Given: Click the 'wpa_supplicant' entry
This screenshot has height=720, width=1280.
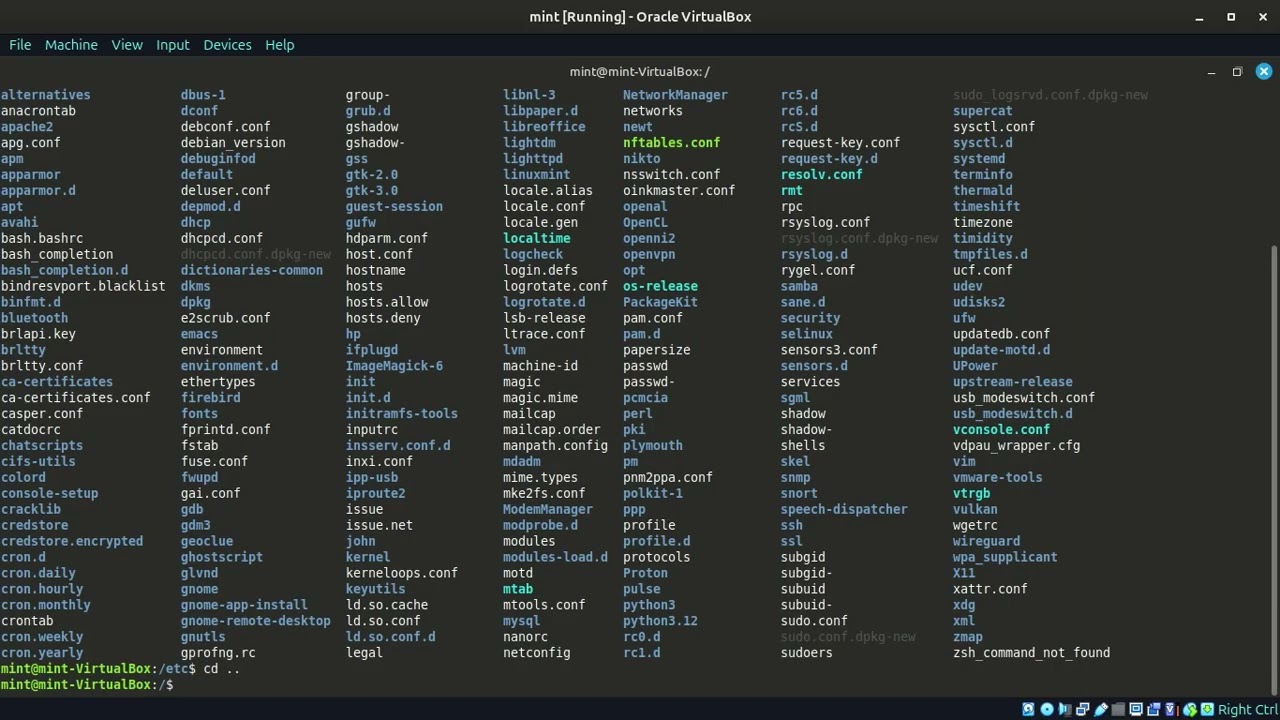Looking at the screenshot, I should 1005,557.
